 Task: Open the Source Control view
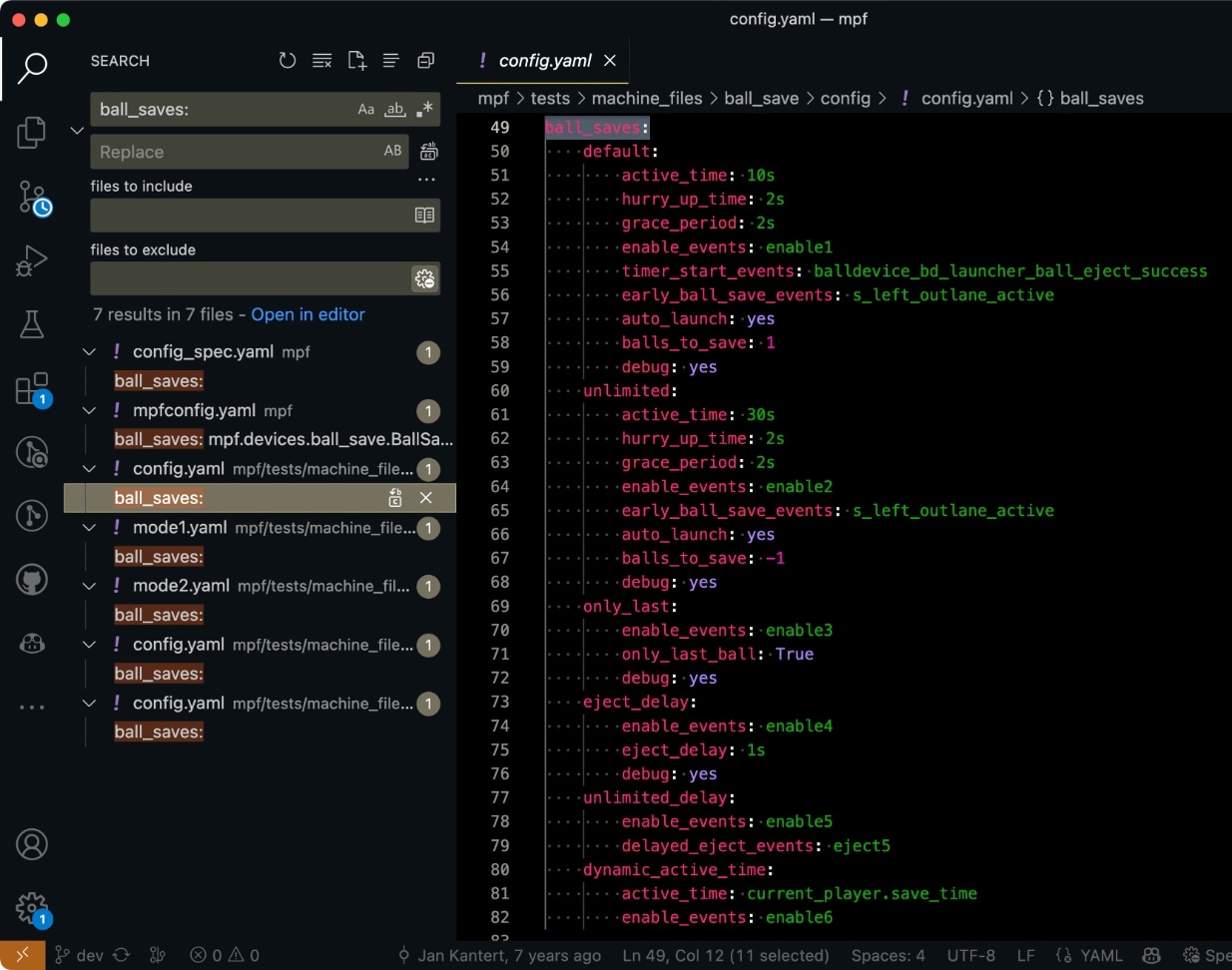[32, 198]
